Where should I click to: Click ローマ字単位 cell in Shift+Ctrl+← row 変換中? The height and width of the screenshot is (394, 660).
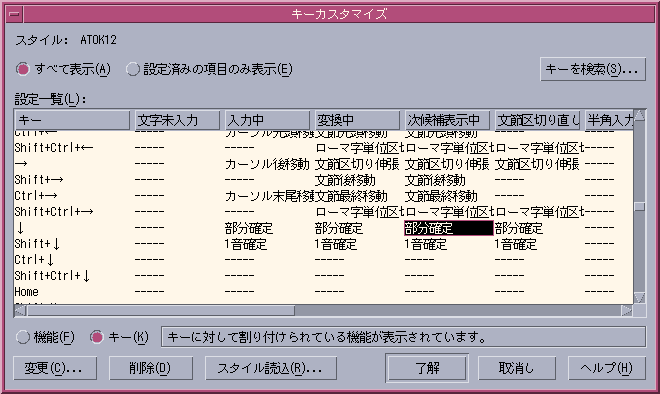point(359,148)
